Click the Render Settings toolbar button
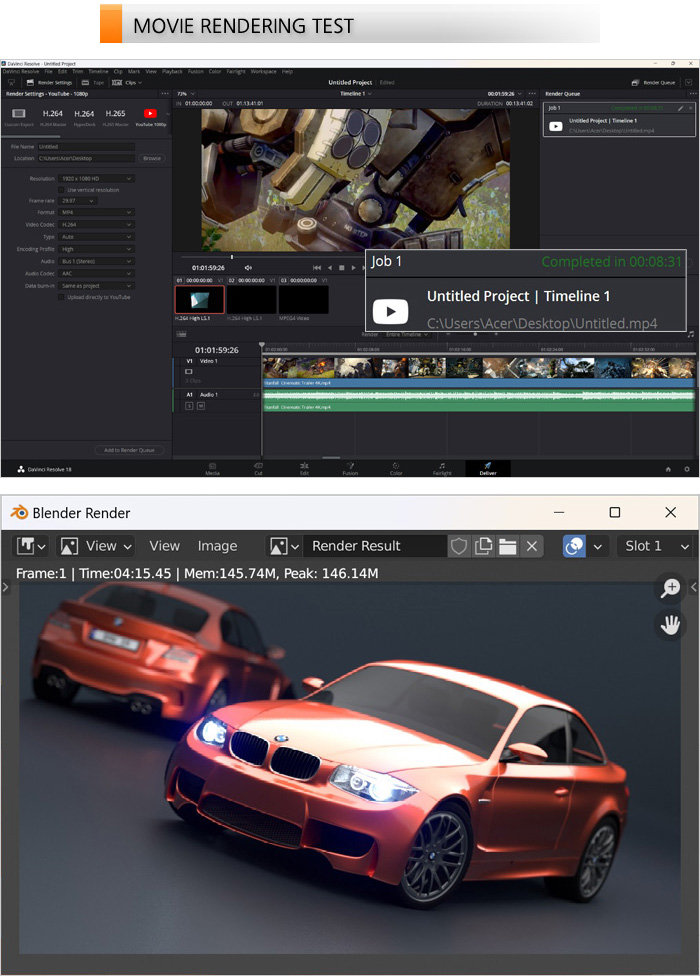Screen dimensions: 700x979 (49, 82)
